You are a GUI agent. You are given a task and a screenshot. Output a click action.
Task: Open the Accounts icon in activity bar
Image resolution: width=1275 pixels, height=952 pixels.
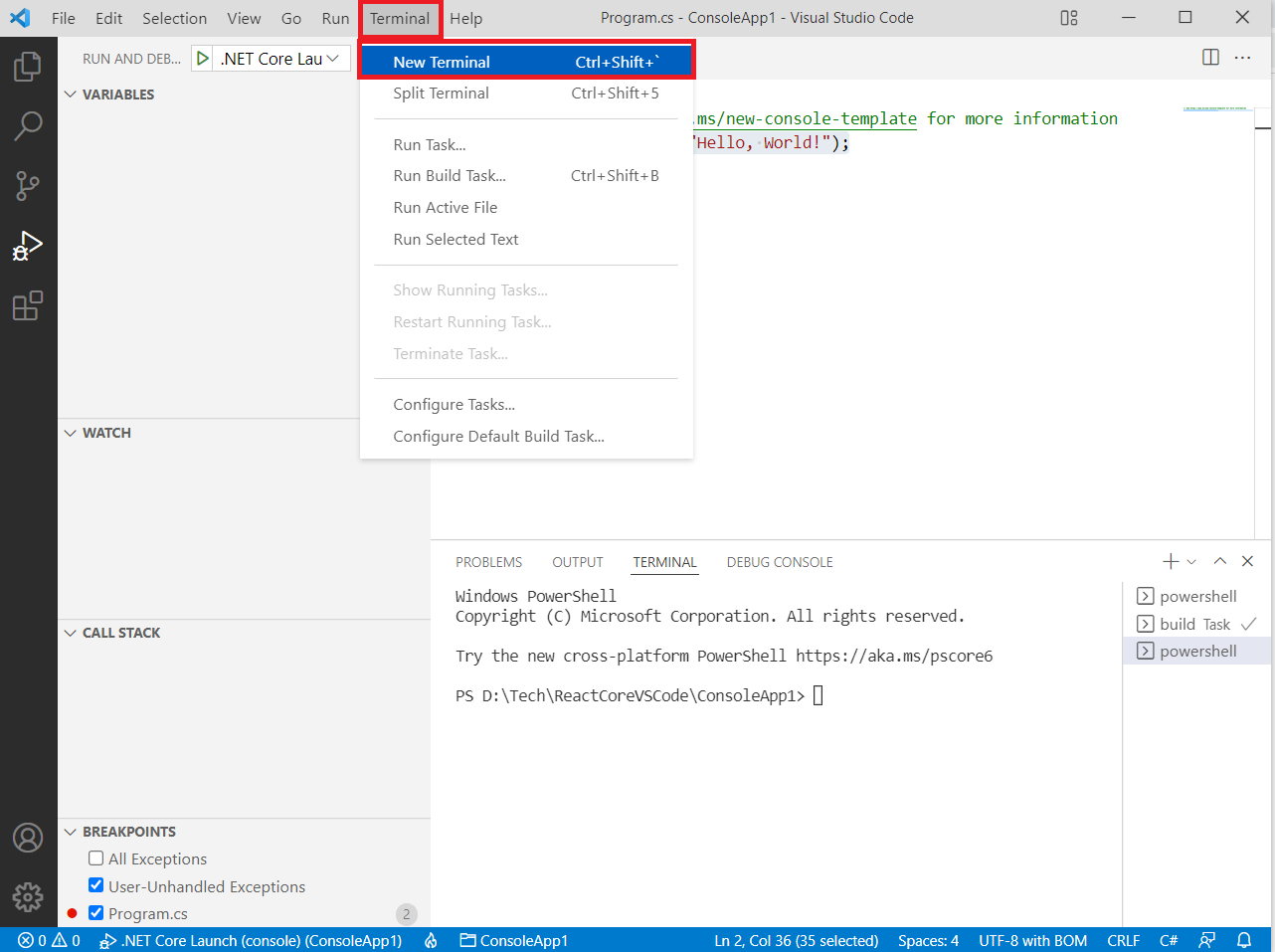point(29,838)
